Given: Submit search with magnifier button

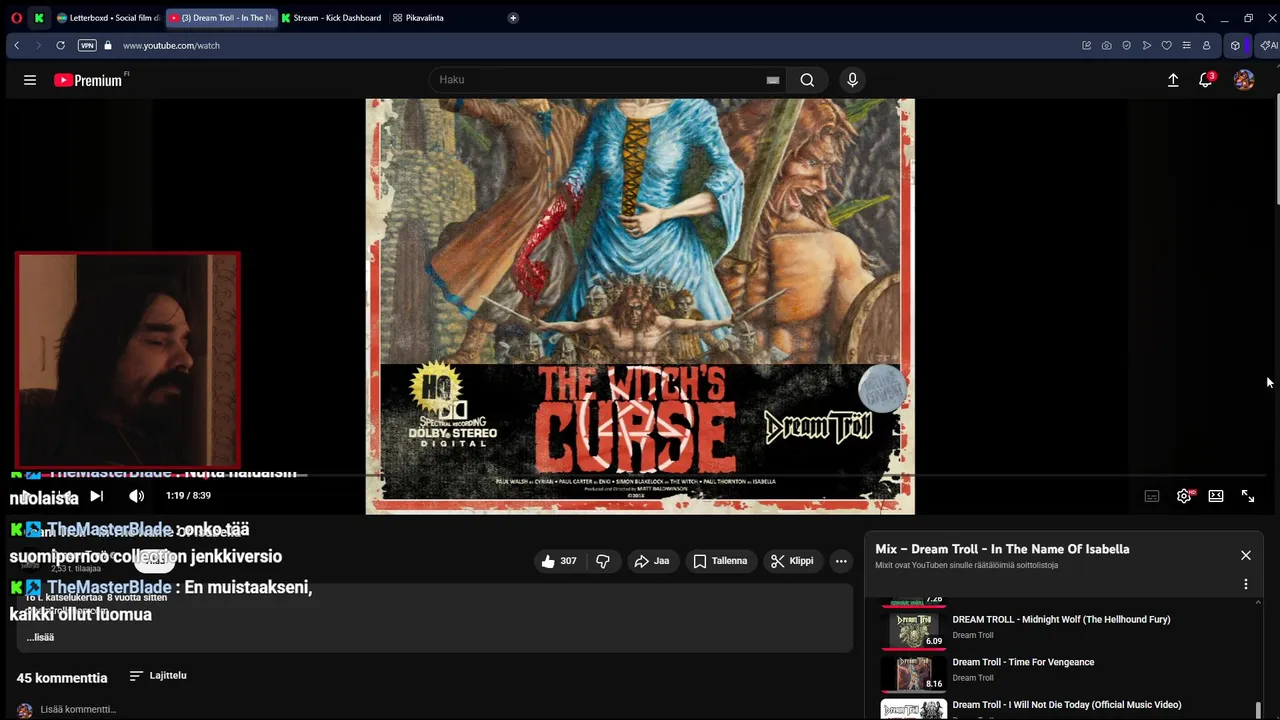Looking at the screenshot, I should click(x=807, y=80).
